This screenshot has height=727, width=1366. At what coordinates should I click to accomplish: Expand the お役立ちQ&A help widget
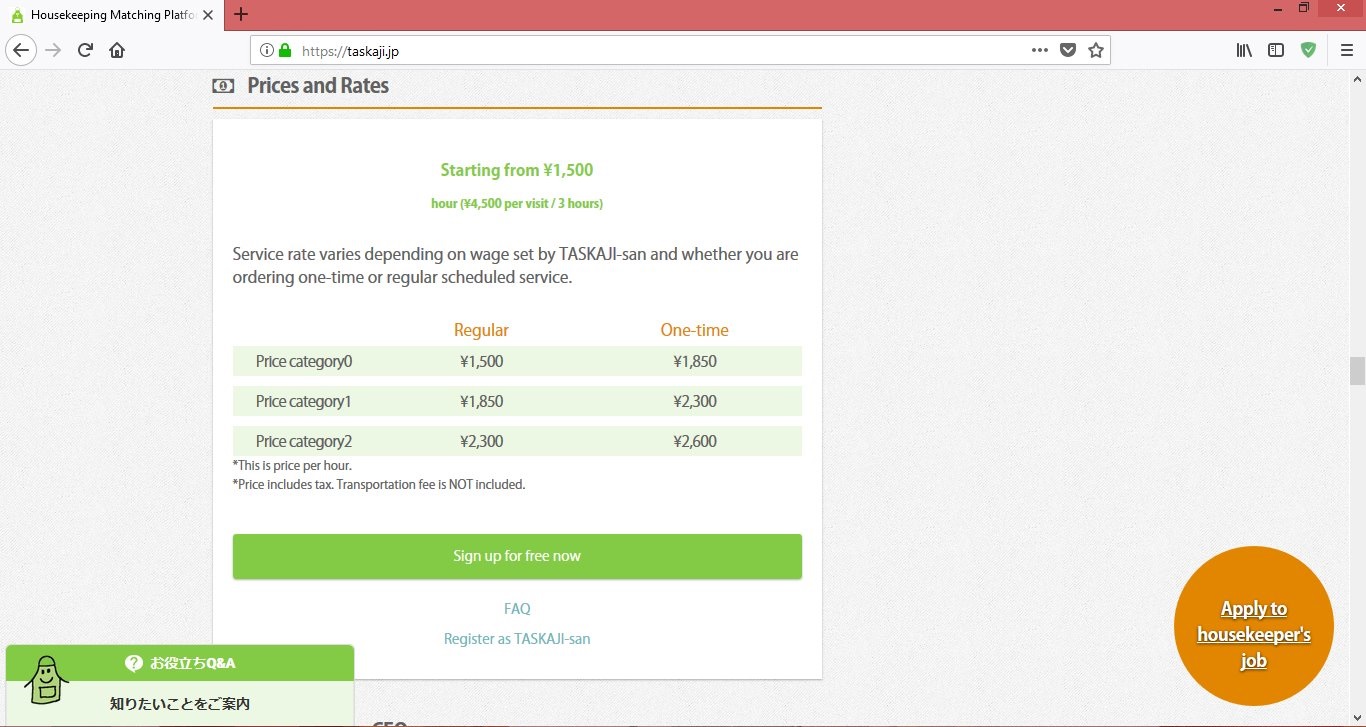click(180, 663)
